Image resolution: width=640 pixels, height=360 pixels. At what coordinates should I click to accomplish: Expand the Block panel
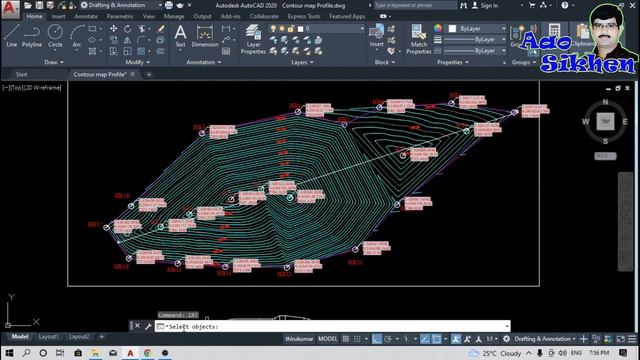point(385,62)
